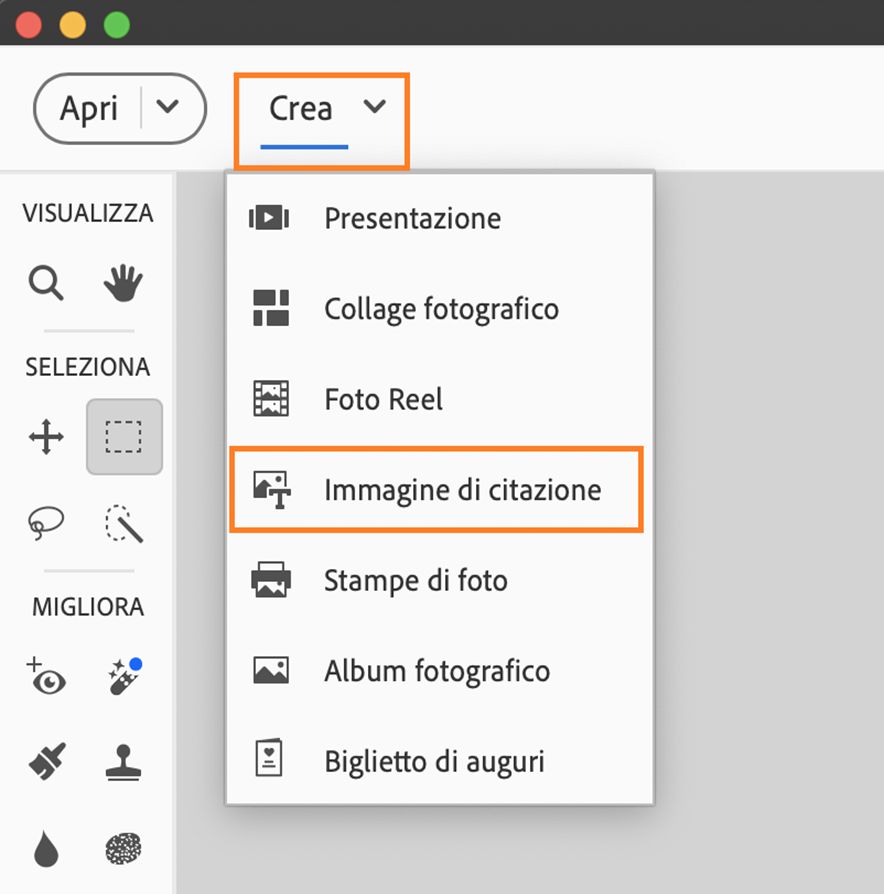Select the Lasso tool
Screen dimensions: 884x894
coord(46,521)
